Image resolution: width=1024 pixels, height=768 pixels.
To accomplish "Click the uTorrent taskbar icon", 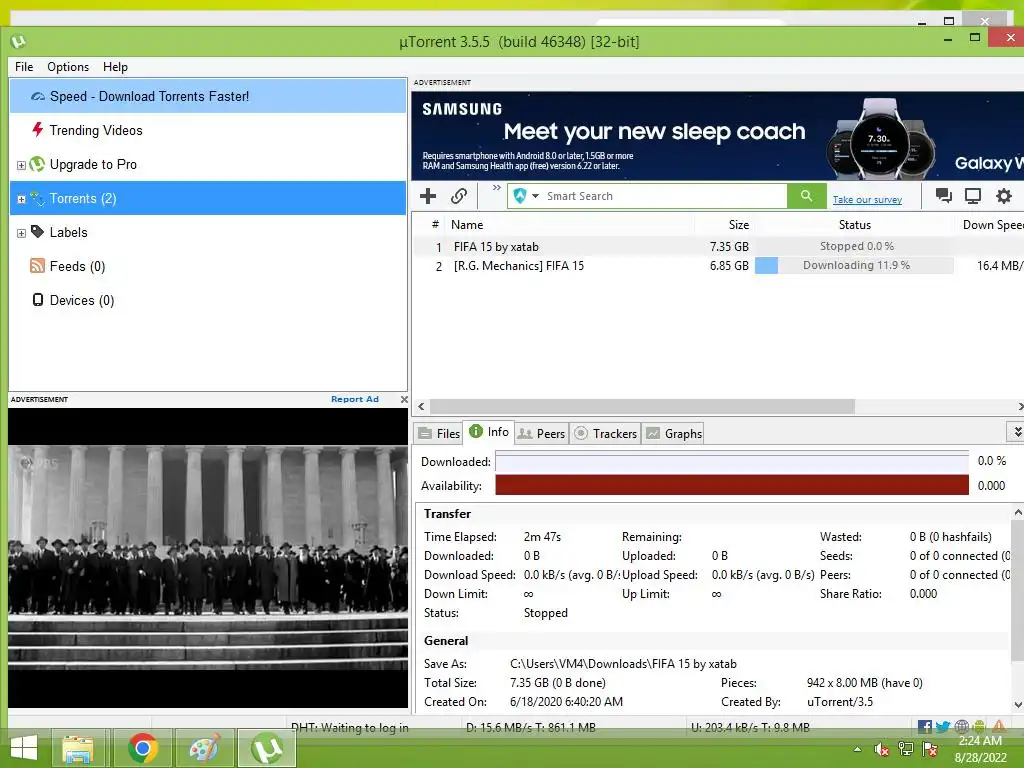I will pos(266,748).
